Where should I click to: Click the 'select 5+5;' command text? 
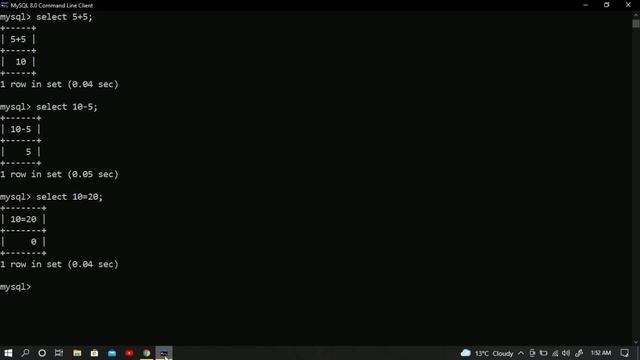point(64,17)
